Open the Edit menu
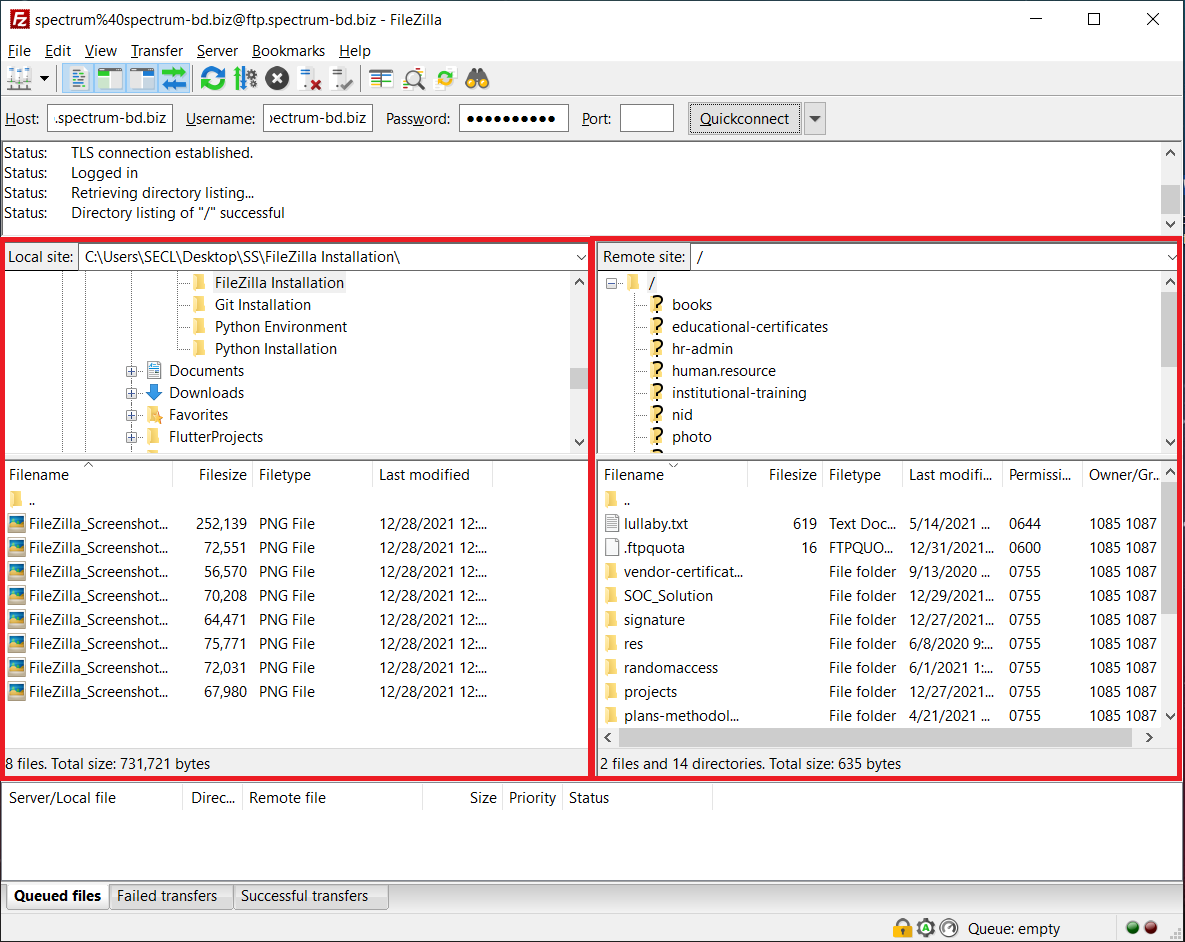Viewport: 1185px width, 942px height. tap(57, 51)
